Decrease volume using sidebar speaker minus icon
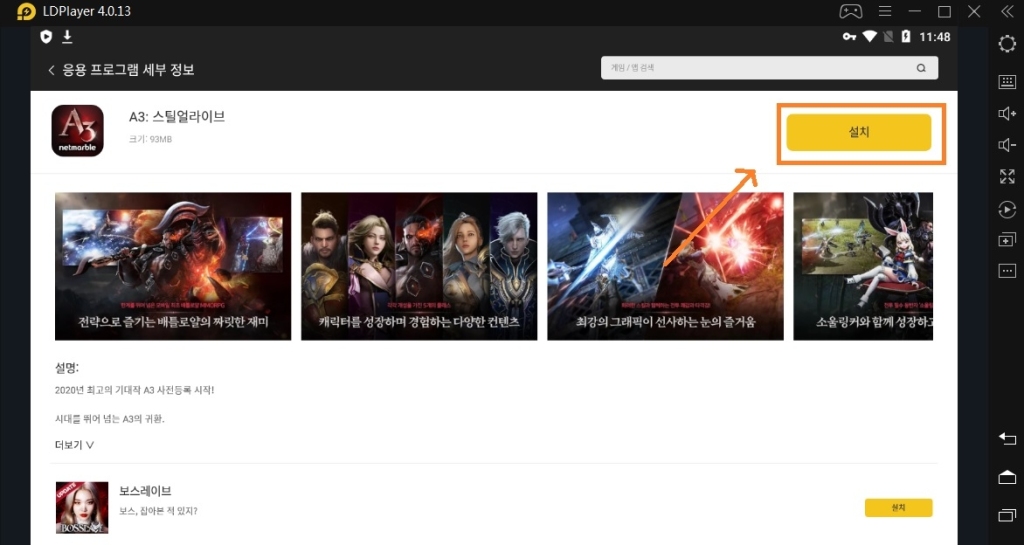Viewport: 1024px width, 545px height. pos(1007,145)
